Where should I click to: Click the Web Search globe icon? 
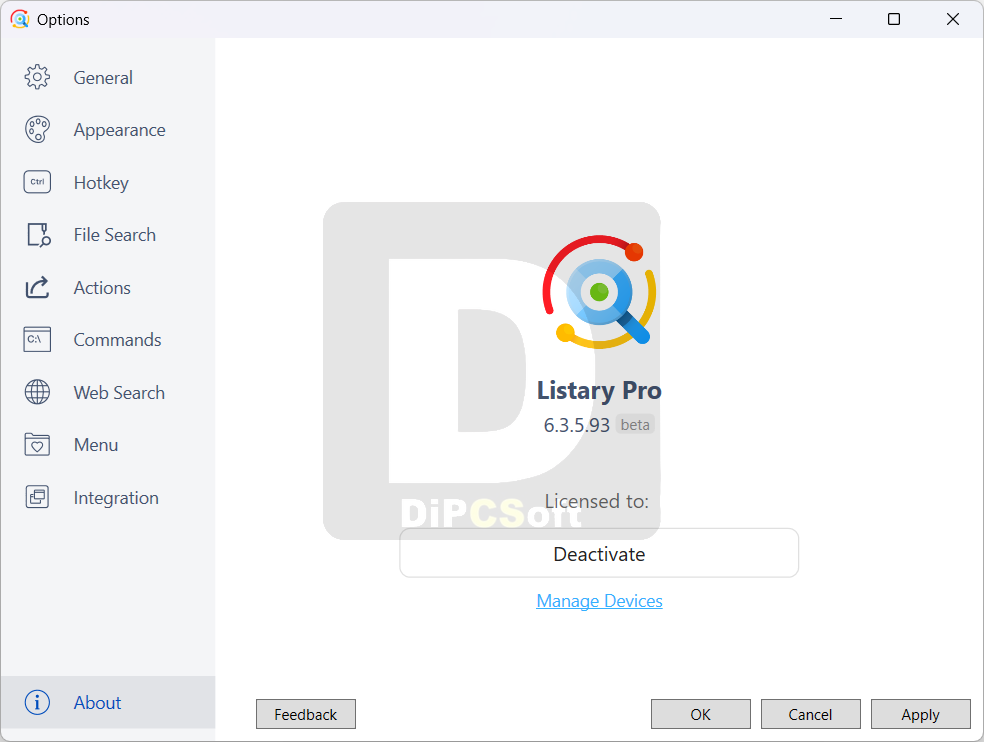pos(37,392)
